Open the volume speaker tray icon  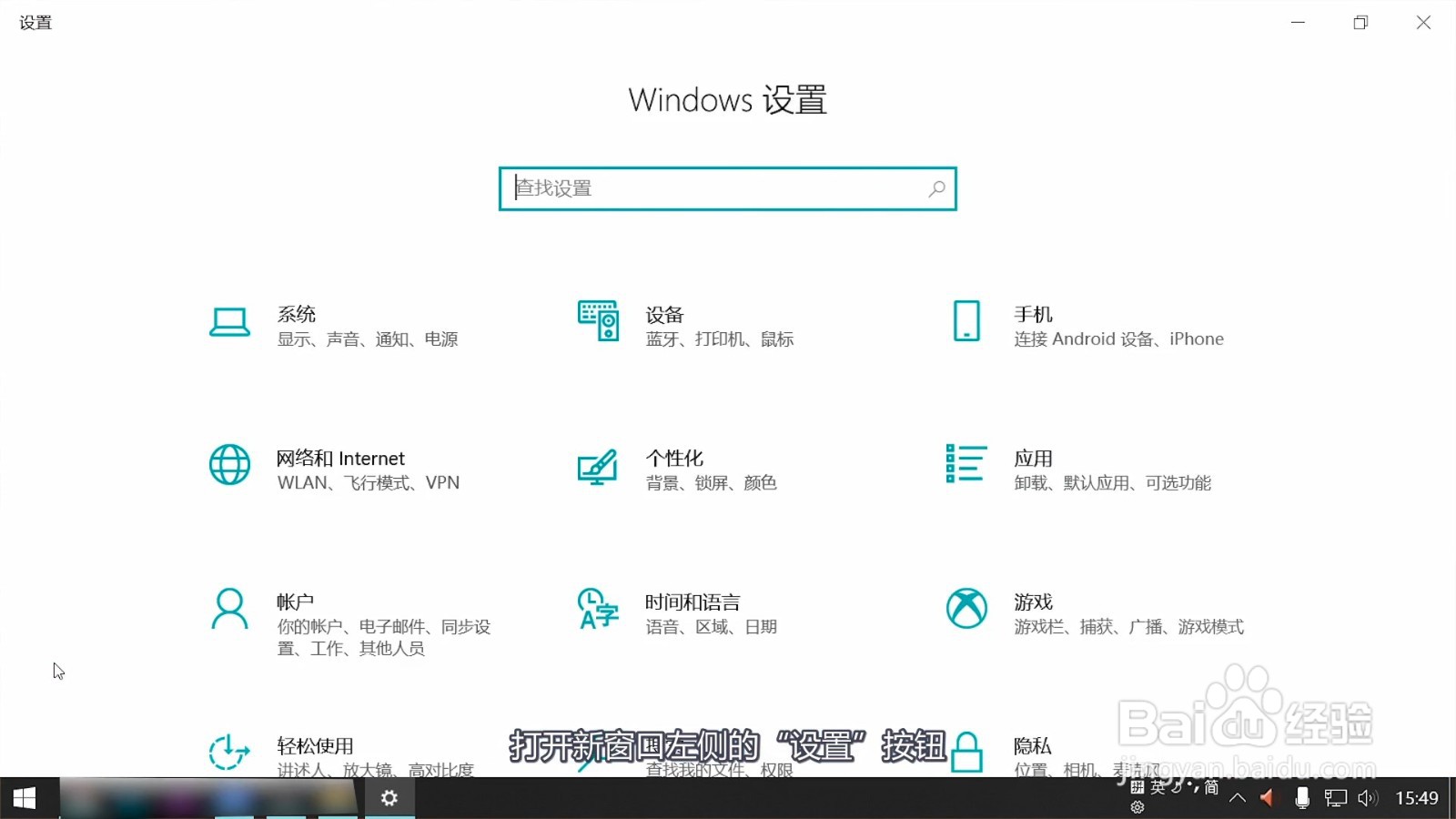pyautogui.click(x=1368, y=798)
